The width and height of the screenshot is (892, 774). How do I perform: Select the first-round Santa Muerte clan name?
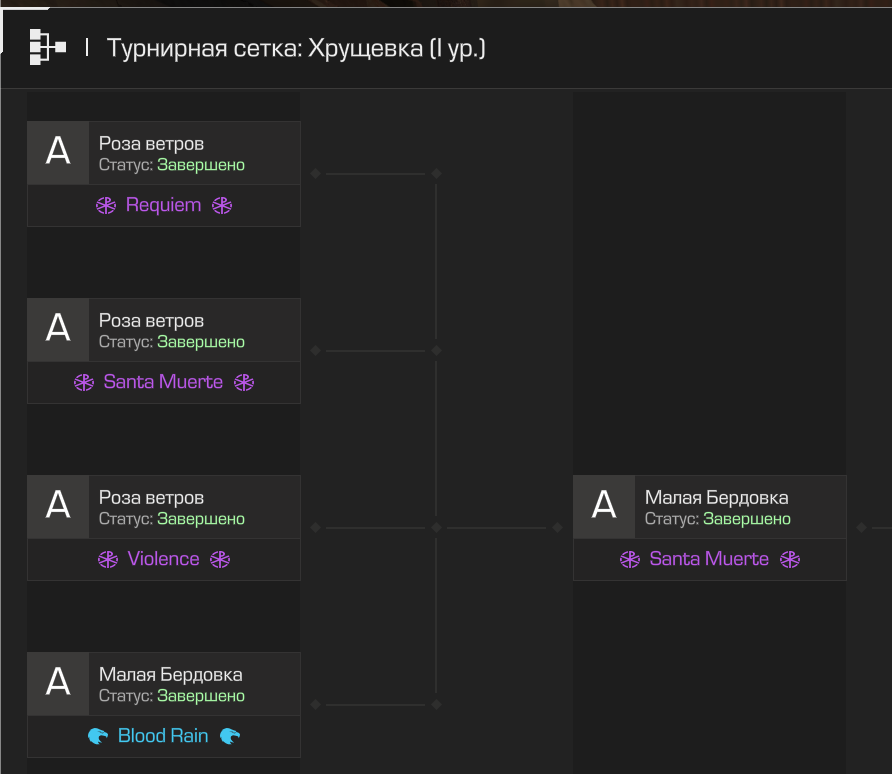(163, 382)
